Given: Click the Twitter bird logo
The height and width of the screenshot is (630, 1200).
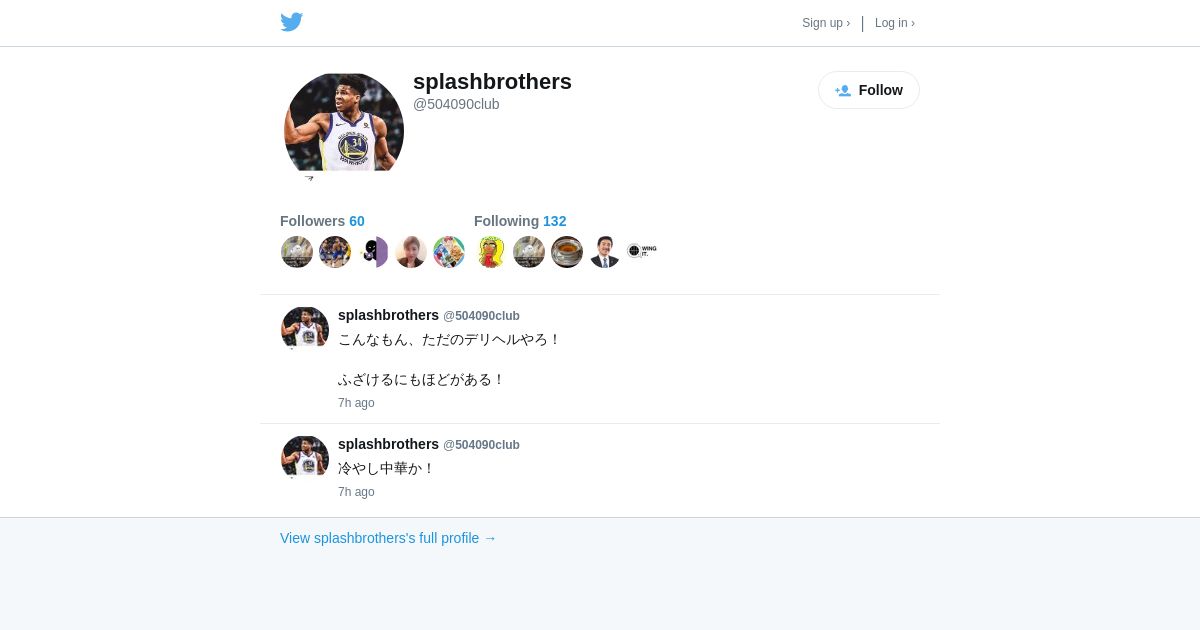Looking at the screenshot, I should pos(291,22).
